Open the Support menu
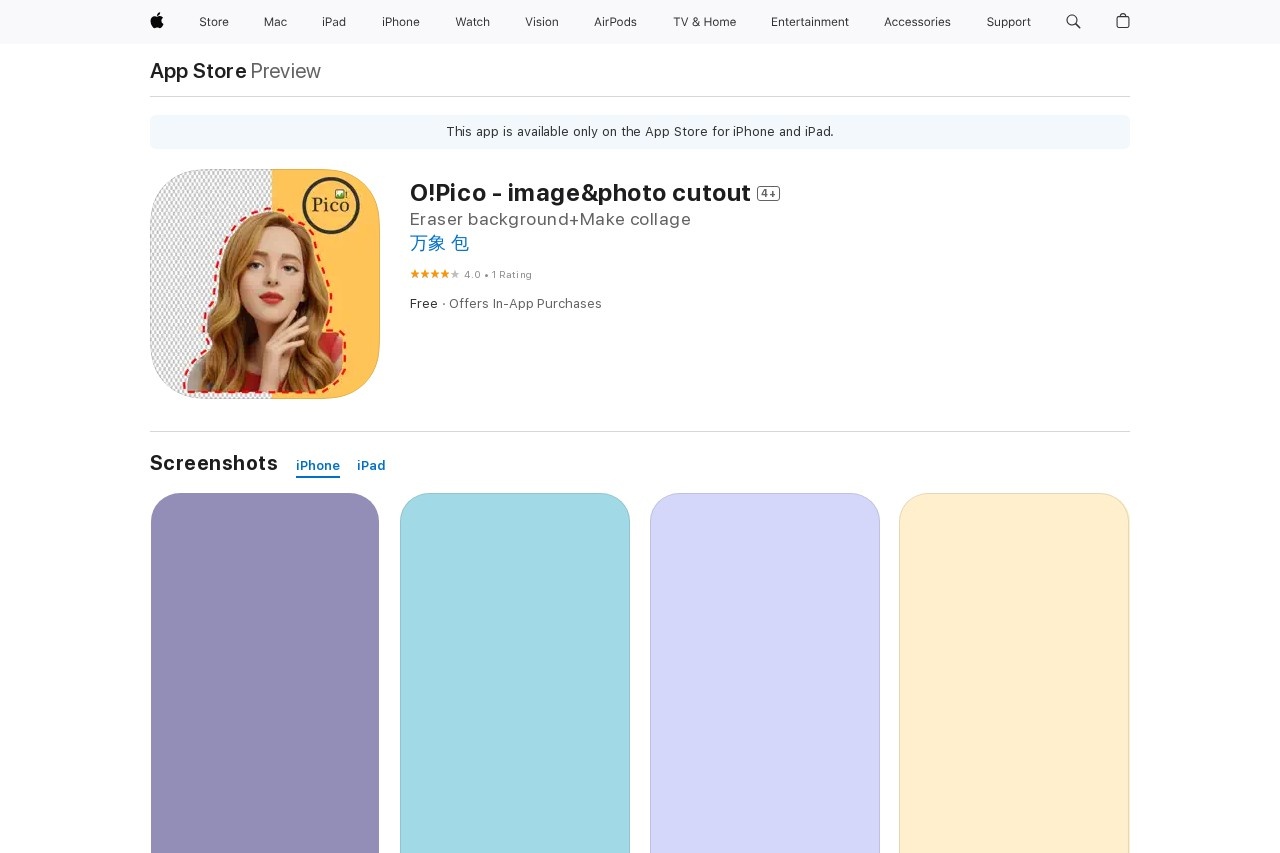 click(x=1008, y=22)
